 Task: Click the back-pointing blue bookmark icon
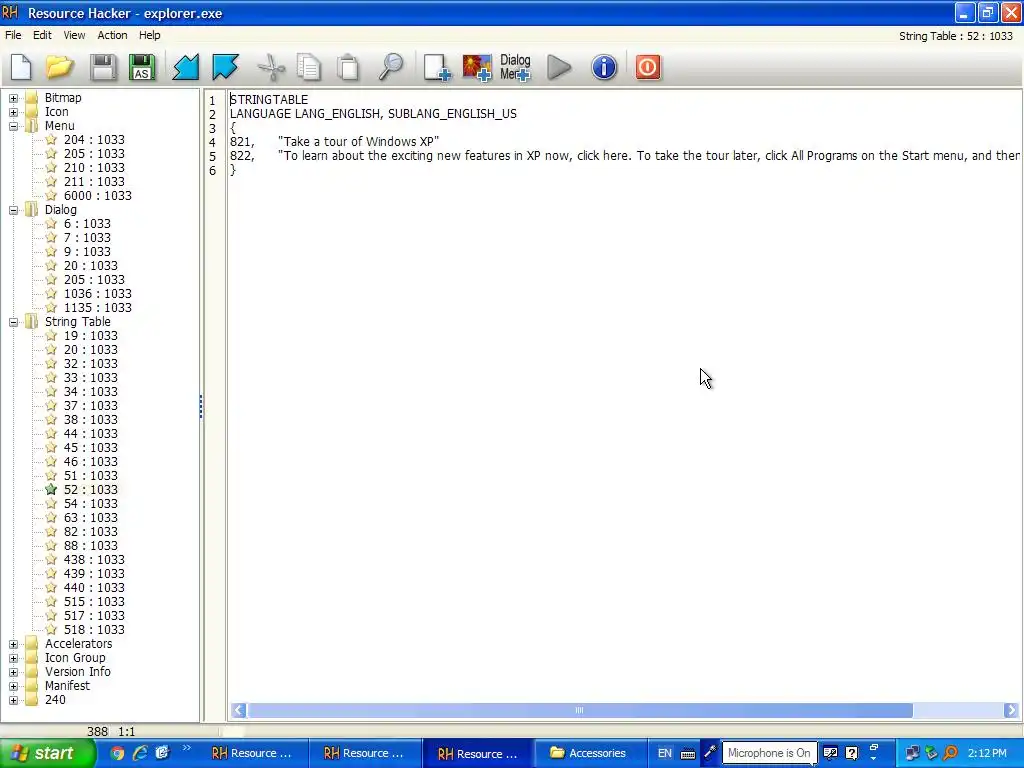click(x=185, y=67)
